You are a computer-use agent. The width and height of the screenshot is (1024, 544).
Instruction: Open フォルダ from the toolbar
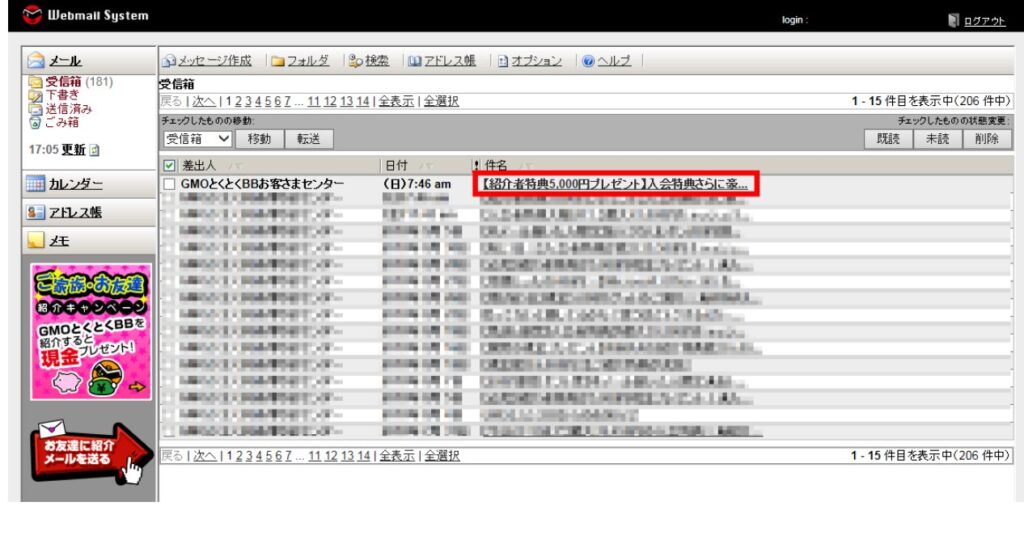coord(300,61)
